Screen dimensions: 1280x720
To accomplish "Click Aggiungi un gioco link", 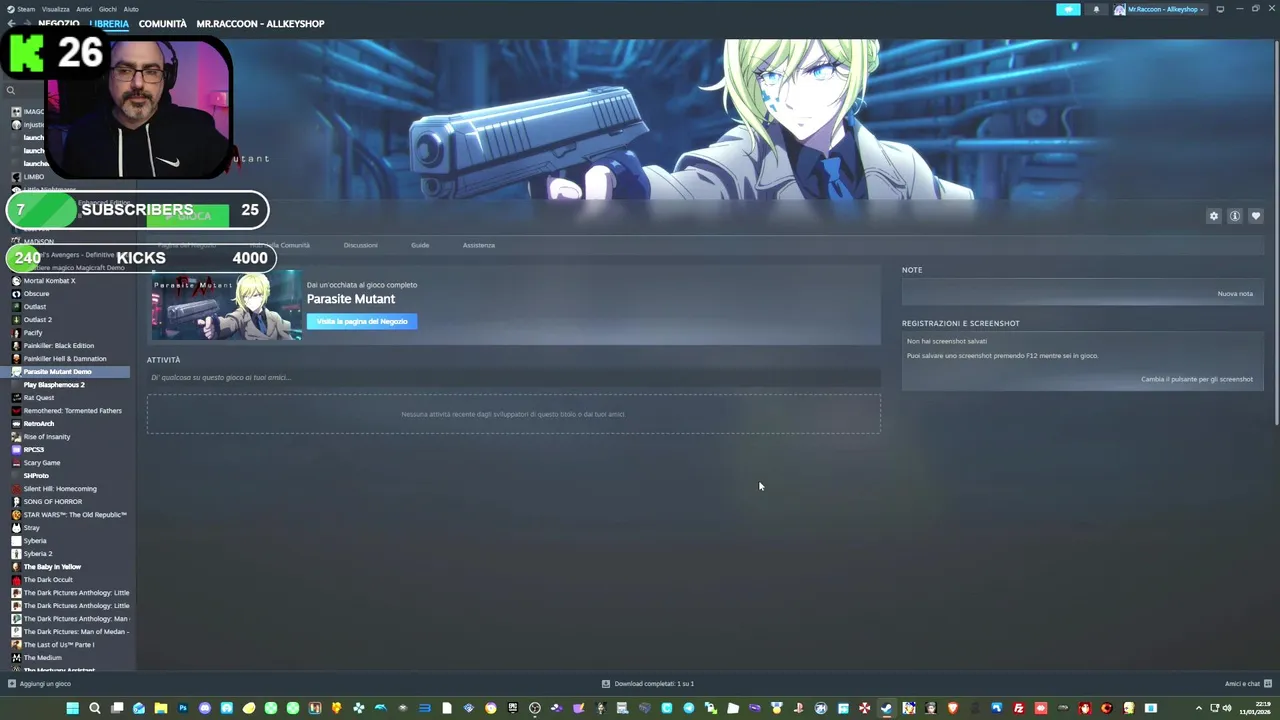I will click(45, 684).
